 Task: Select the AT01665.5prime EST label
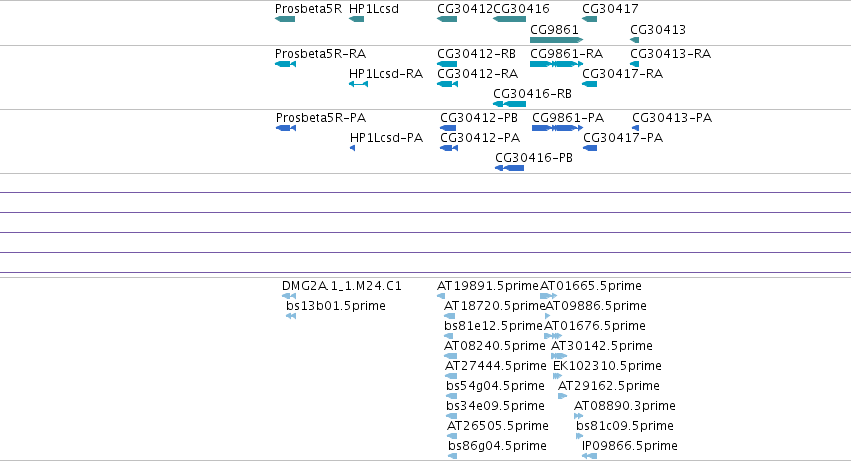(591, 286)
